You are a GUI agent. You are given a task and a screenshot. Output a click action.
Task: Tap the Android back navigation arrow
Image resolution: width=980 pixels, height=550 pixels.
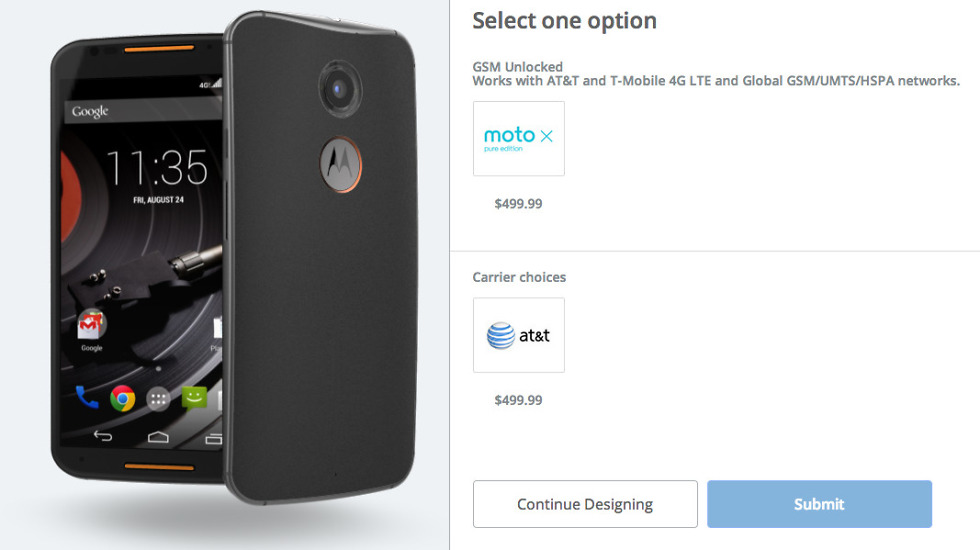102,437
